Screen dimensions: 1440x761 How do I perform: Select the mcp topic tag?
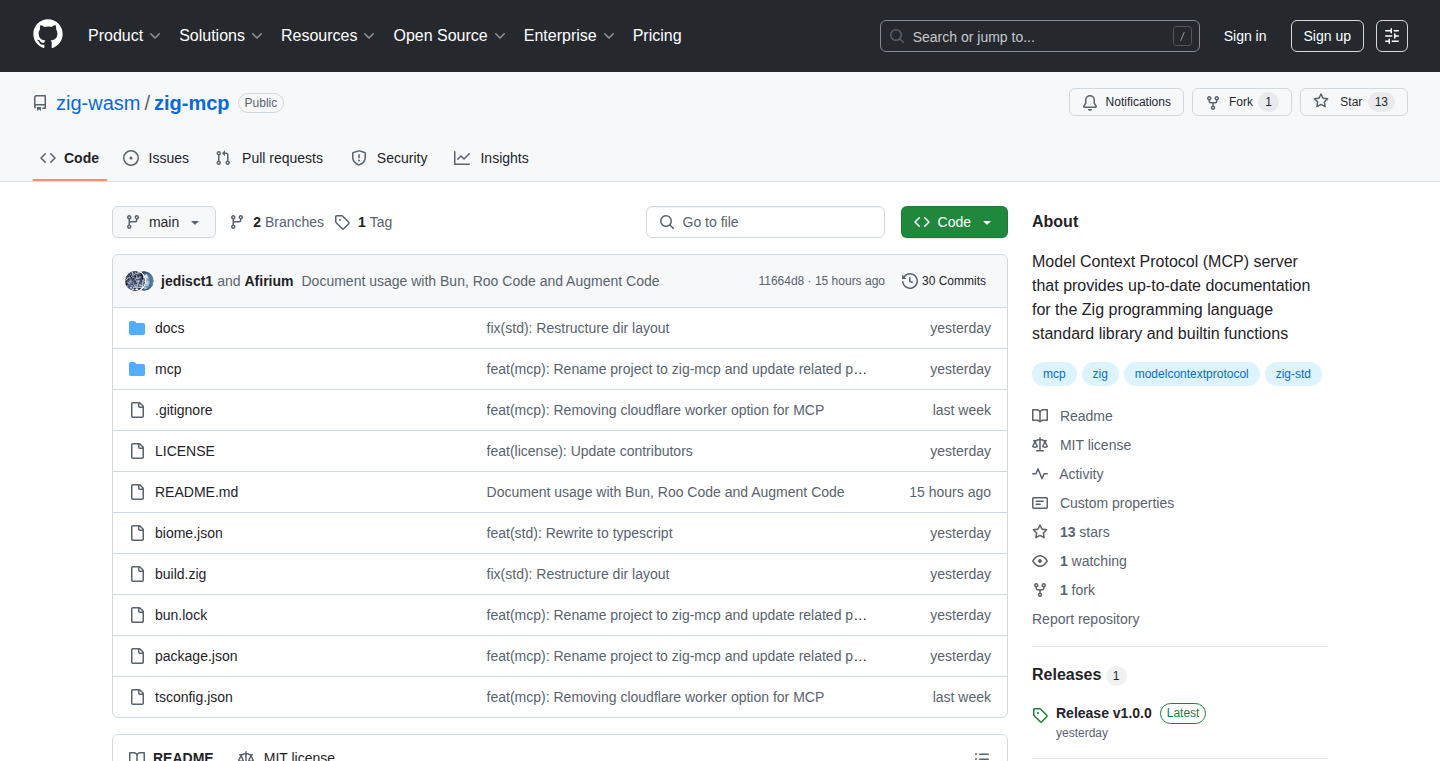[1054, 374]
